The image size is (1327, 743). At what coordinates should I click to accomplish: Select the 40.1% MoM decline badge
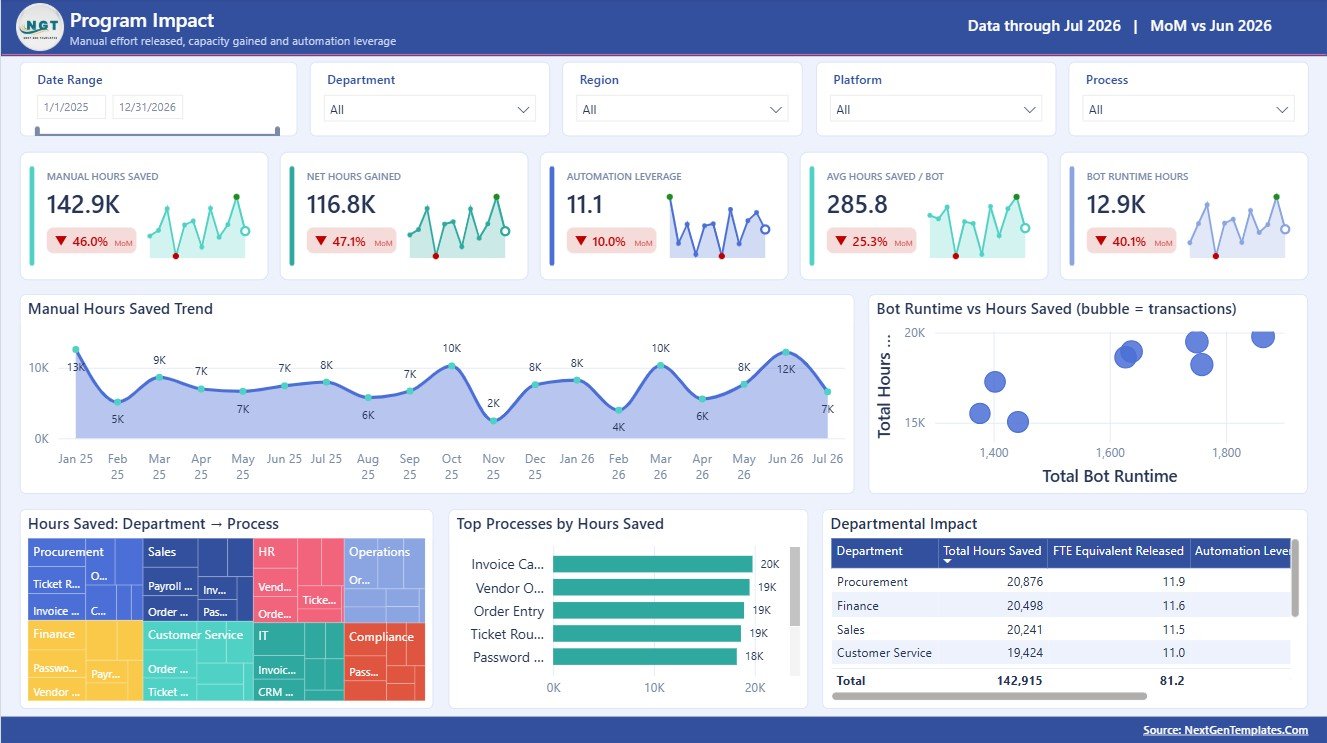(1132, 241)
